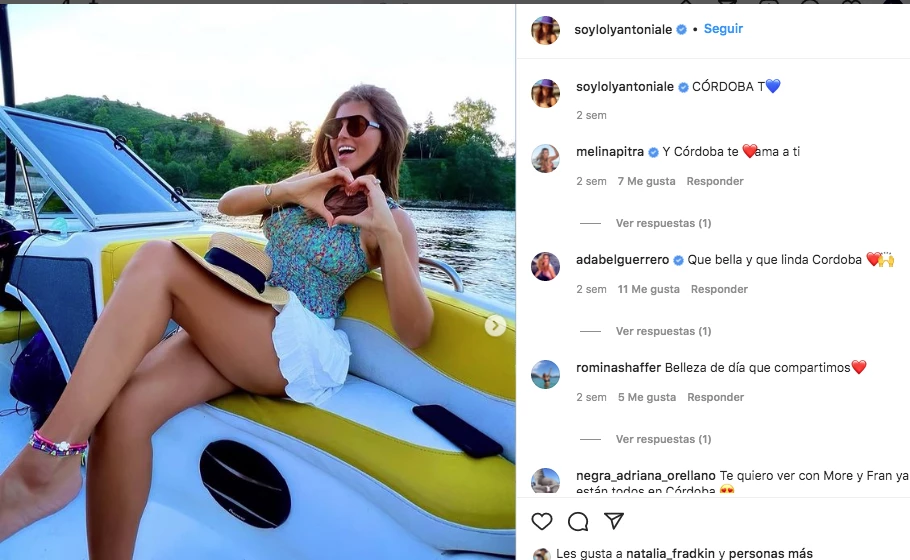Like the post with heart icon

542,521
